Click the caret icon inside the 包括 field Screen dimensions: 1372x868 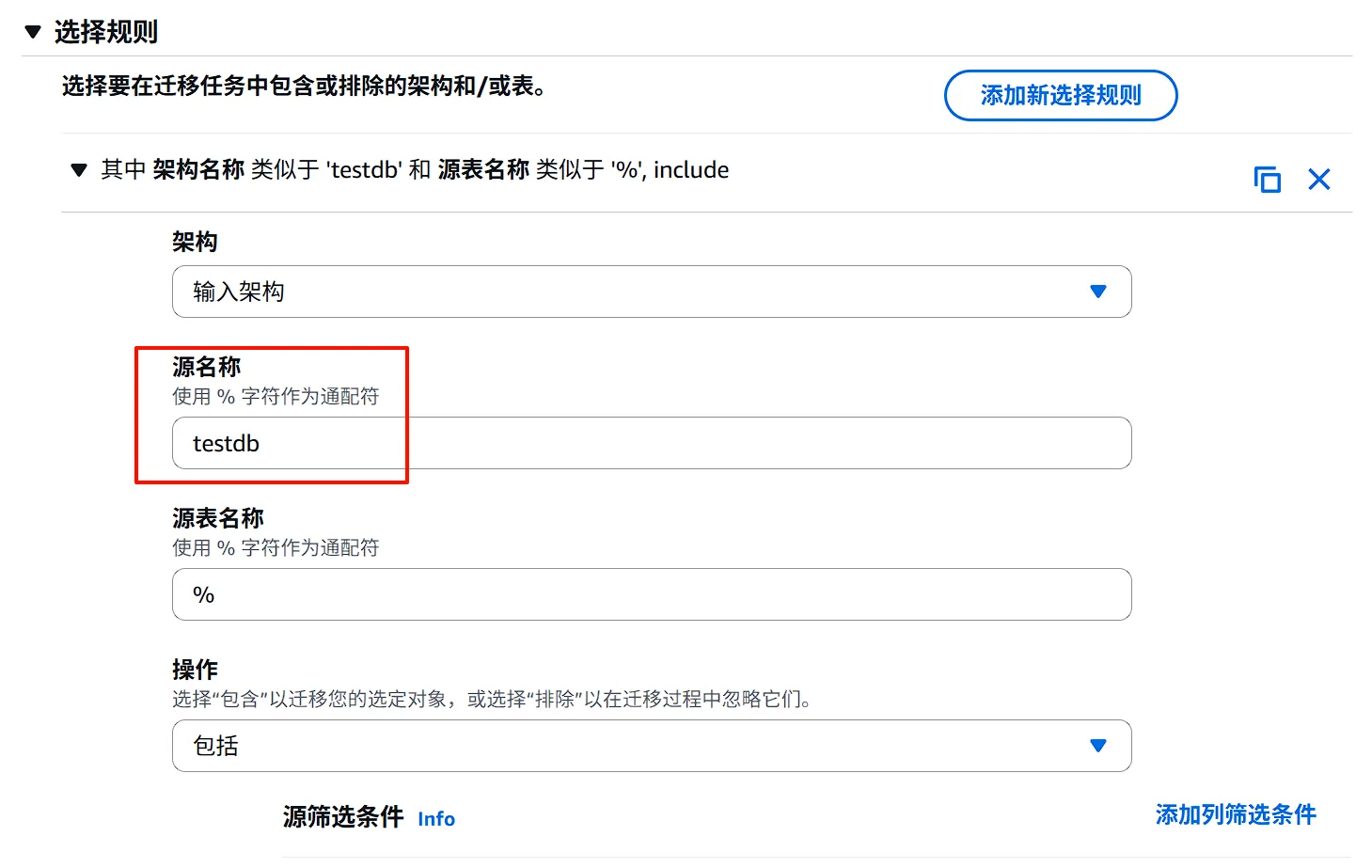point(1098,746)
